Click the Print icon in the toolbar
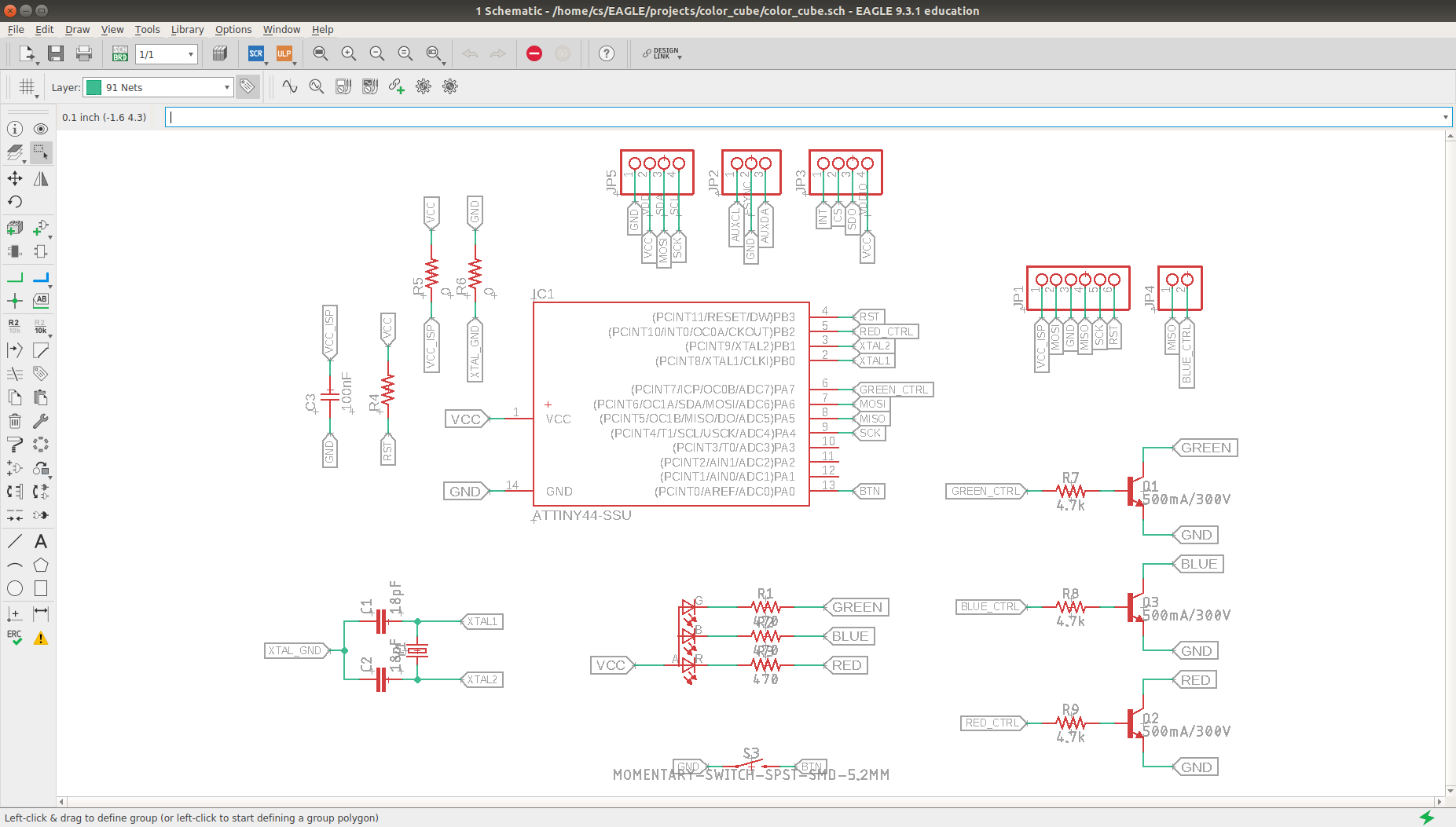This screenshot has width=1456, height=827. [84, 53]
